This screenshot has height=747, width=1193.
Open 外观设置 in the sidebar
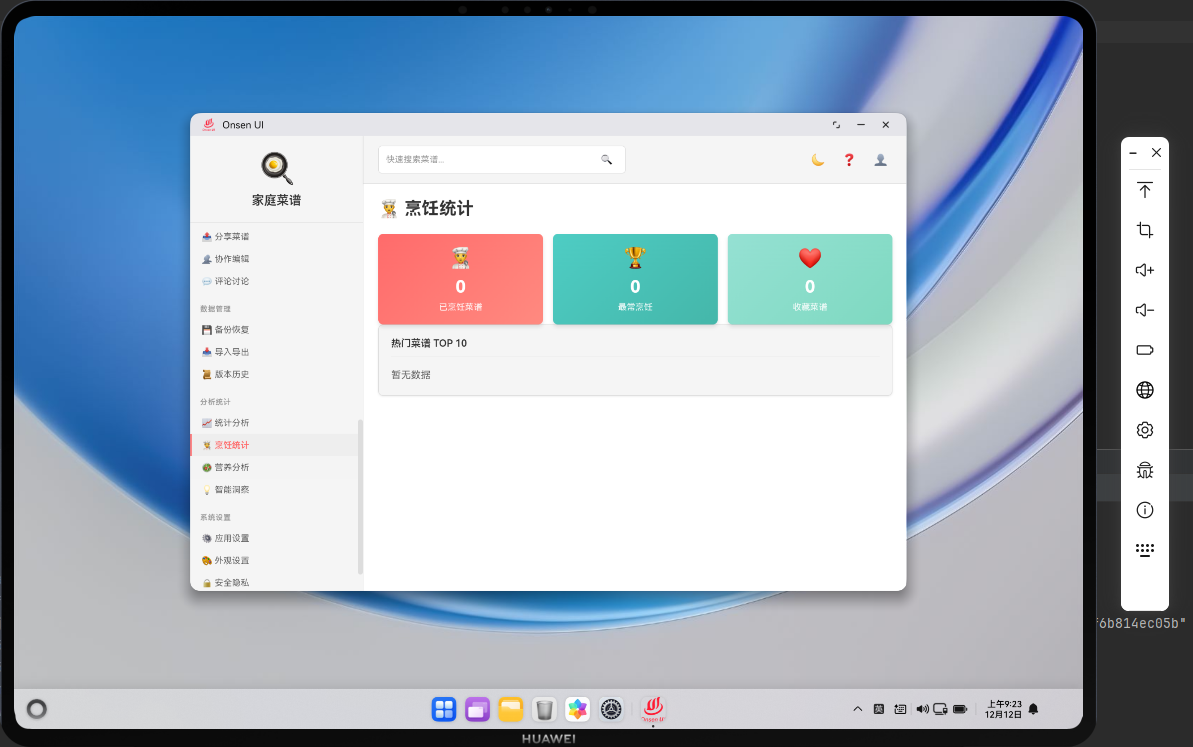pos(274,560)
